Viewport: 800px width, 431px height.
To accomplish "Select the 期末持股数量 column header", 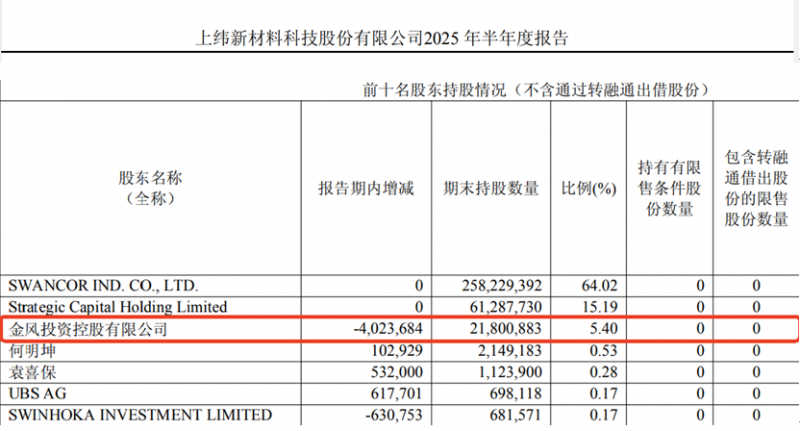I will click(491, 188).
